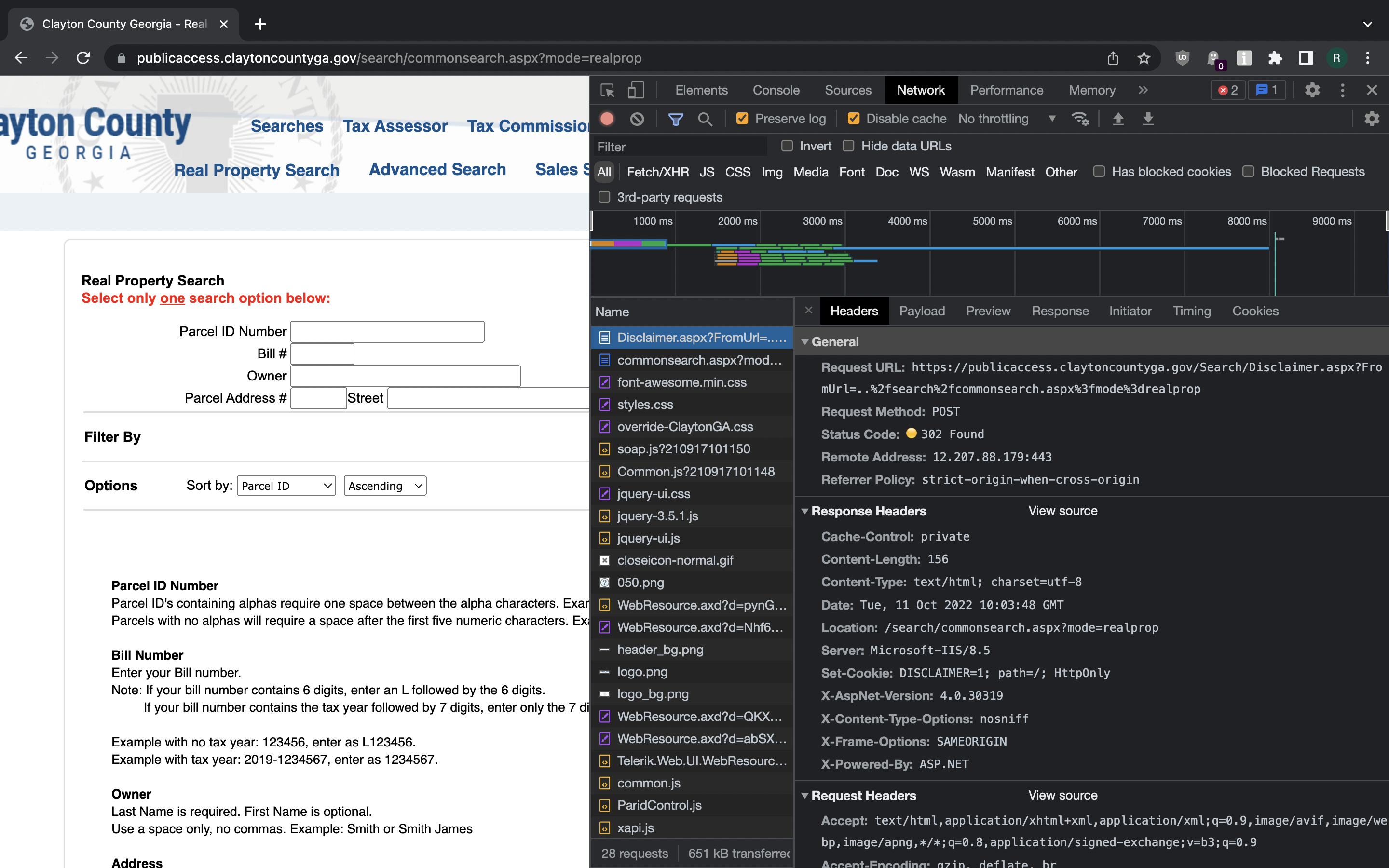This screenshot has height=868, width=1389.
Task: Toggle Disable cache checkbox
Action: click(853, 119)
